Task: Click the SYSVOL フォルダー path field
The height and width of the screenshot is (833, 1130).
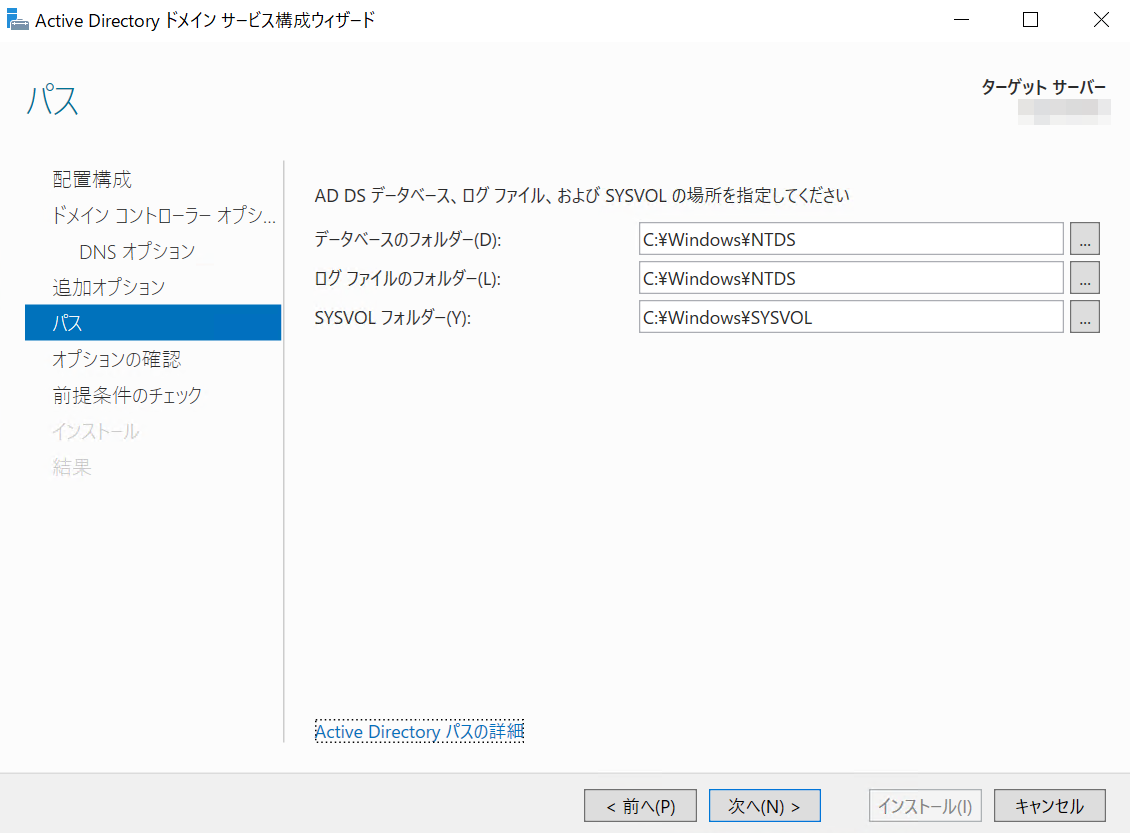Action: tap(850, 317)
